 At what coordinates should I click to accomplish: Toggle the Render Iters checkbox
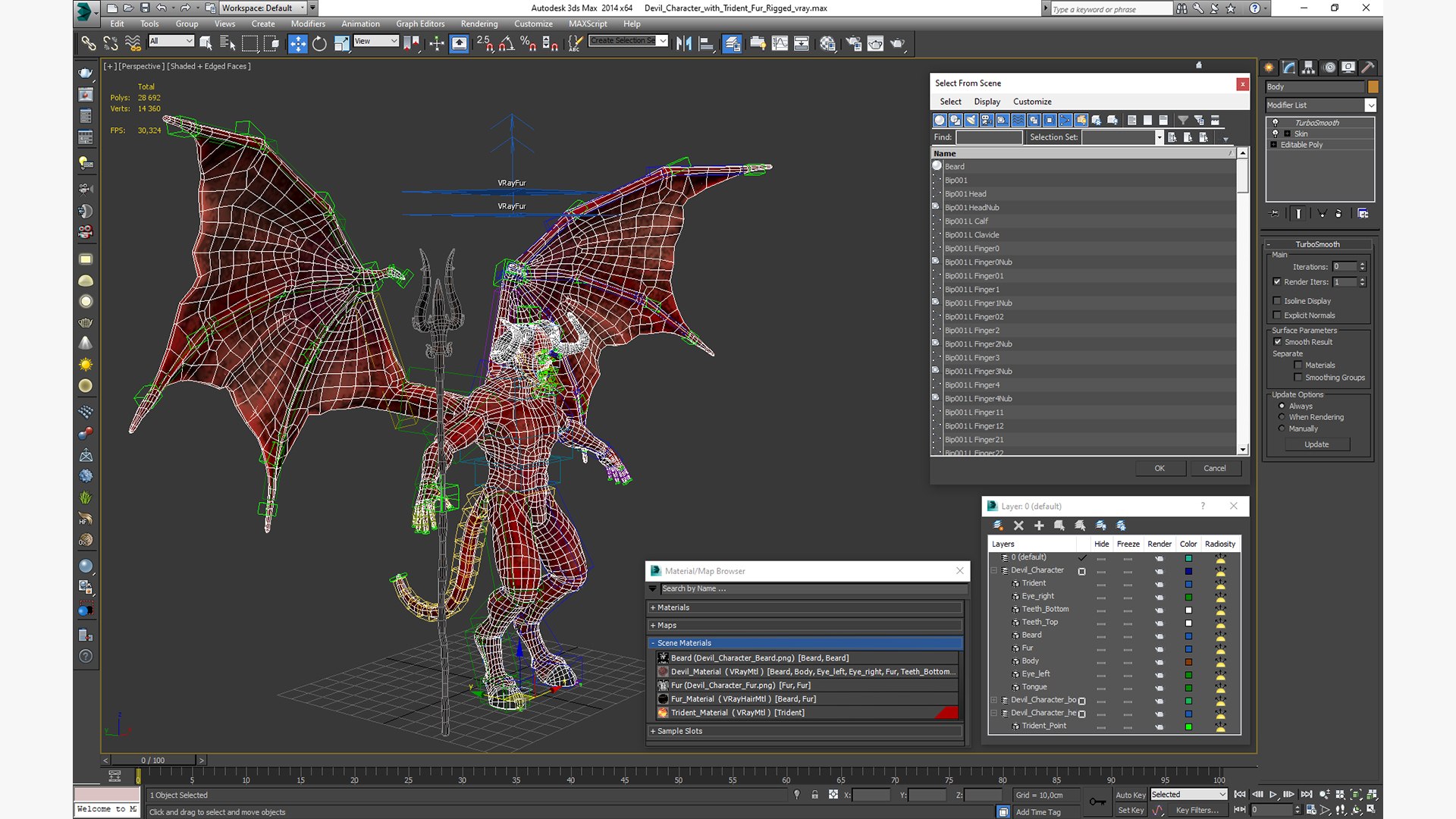[1277, 282]
